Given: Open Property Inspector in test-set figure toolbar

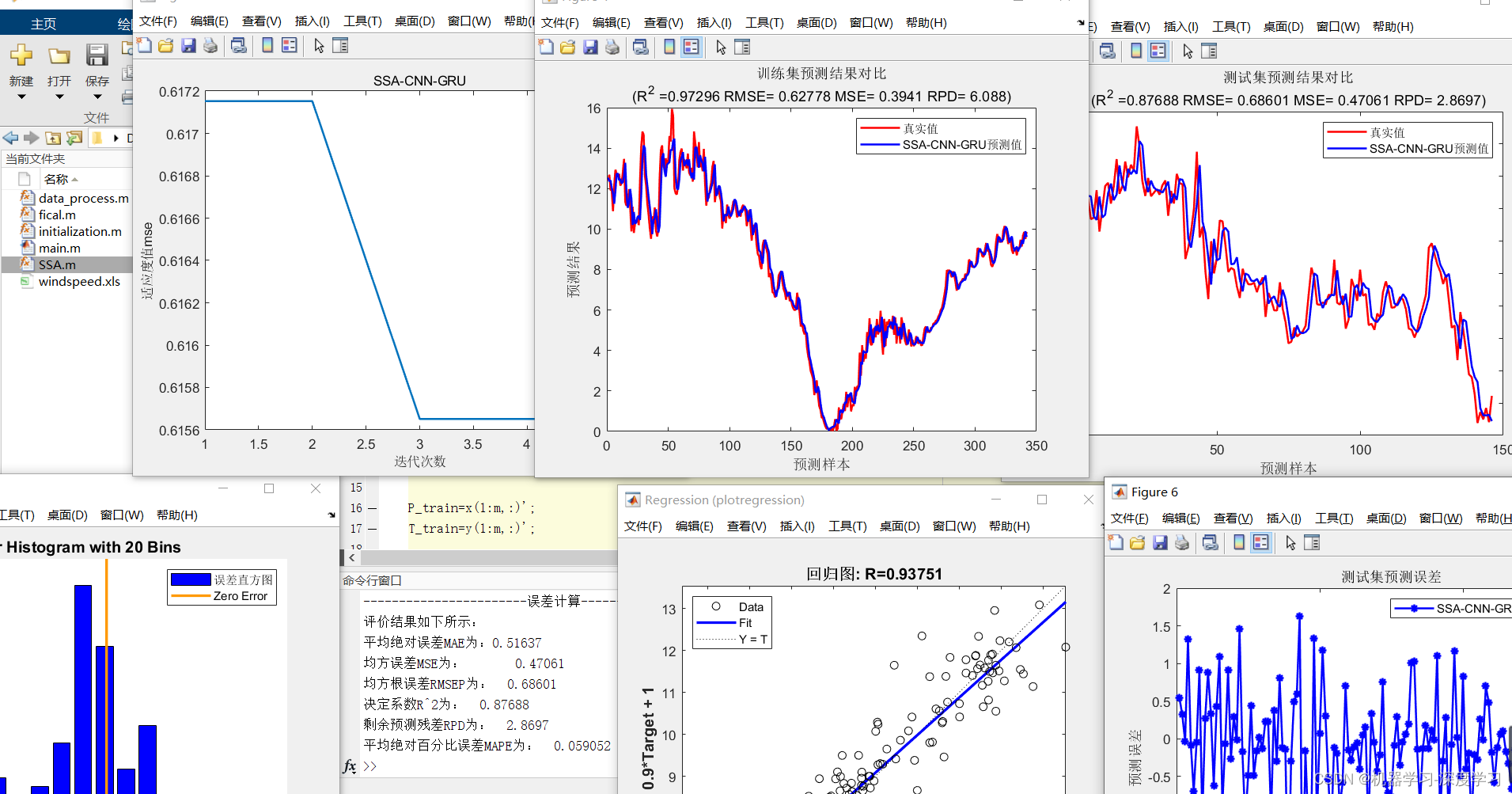Looking at the screenshot, I should pos(1209,51).
